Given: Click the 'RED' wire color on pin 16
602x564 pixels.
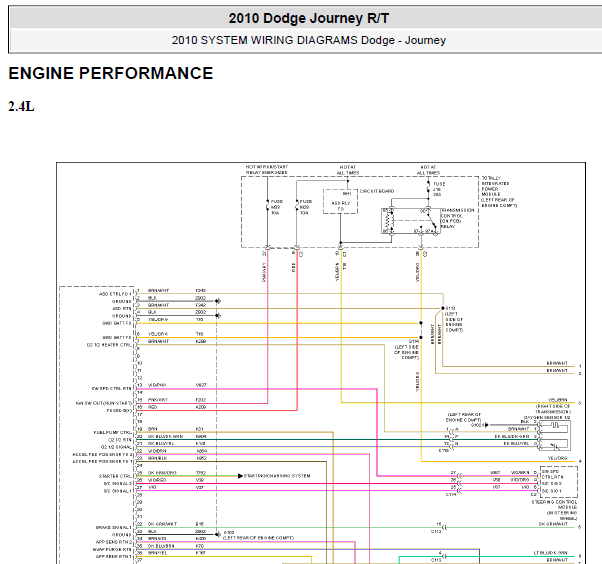Looking at the screenshot, I should [x=152, y=407].
